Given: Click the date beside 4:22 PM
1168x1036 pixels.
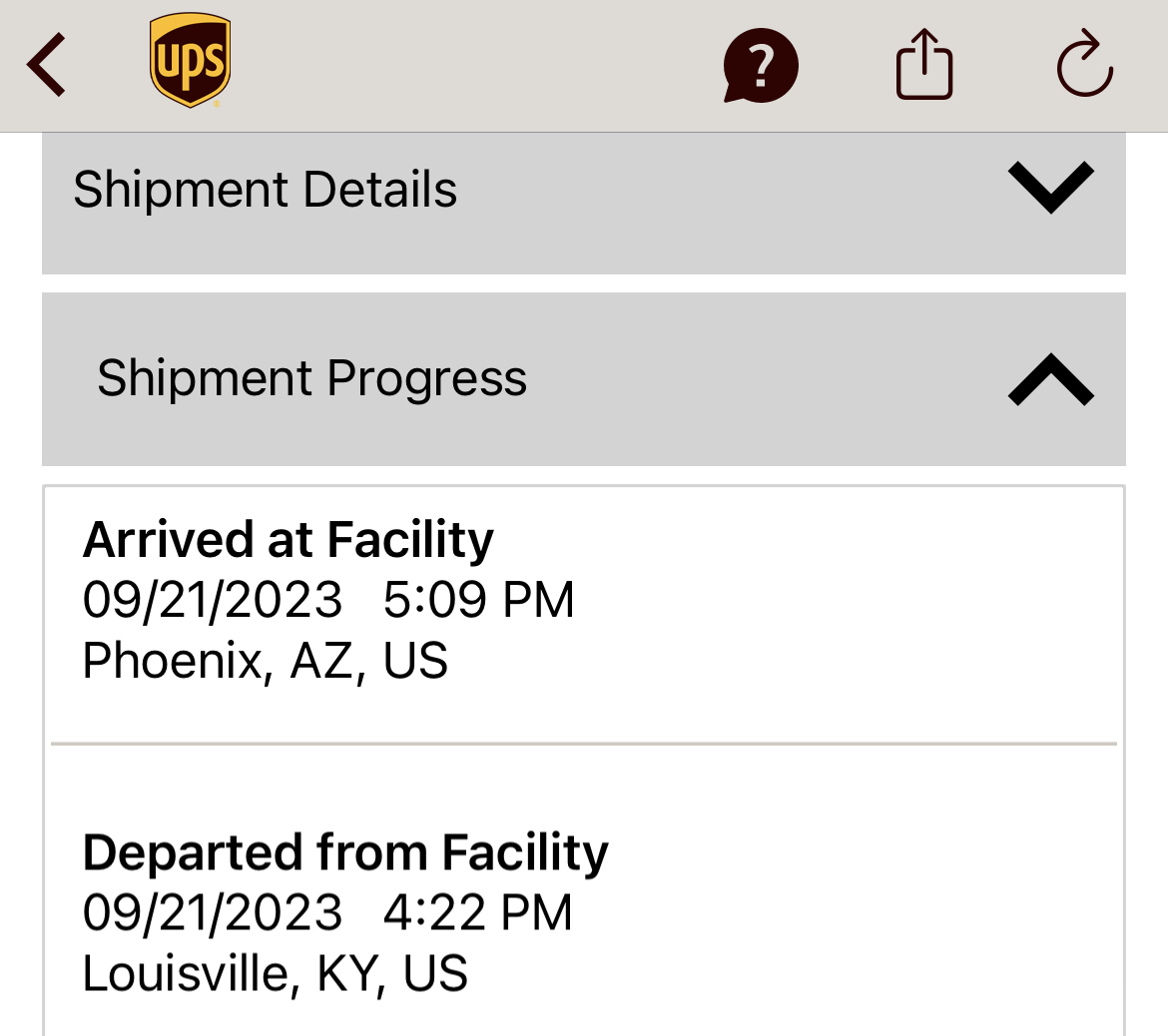Looking at the screenshot, I should (212, 913).
